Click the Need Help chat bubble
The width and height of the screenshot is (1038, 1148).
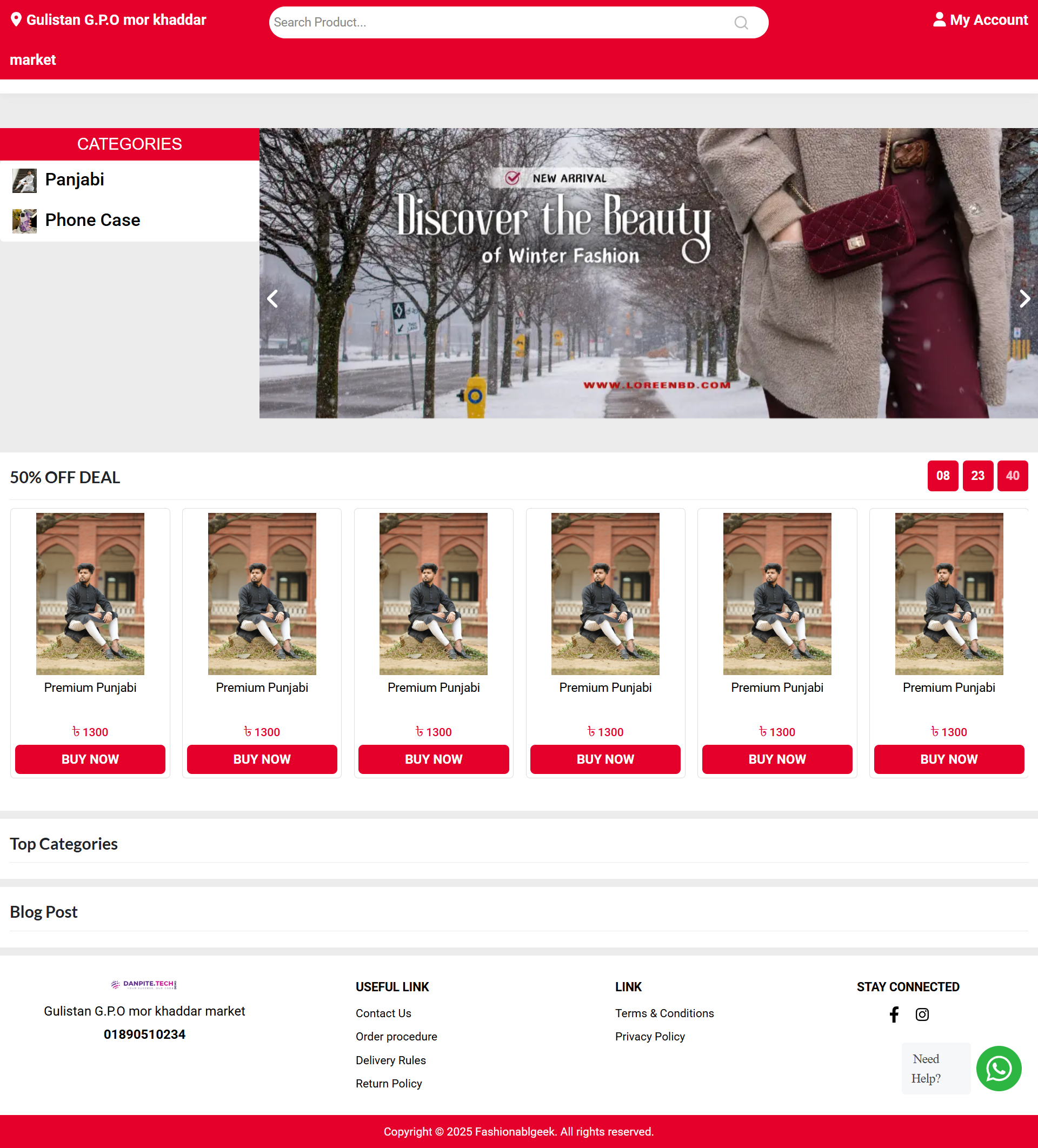point(935,1068)
